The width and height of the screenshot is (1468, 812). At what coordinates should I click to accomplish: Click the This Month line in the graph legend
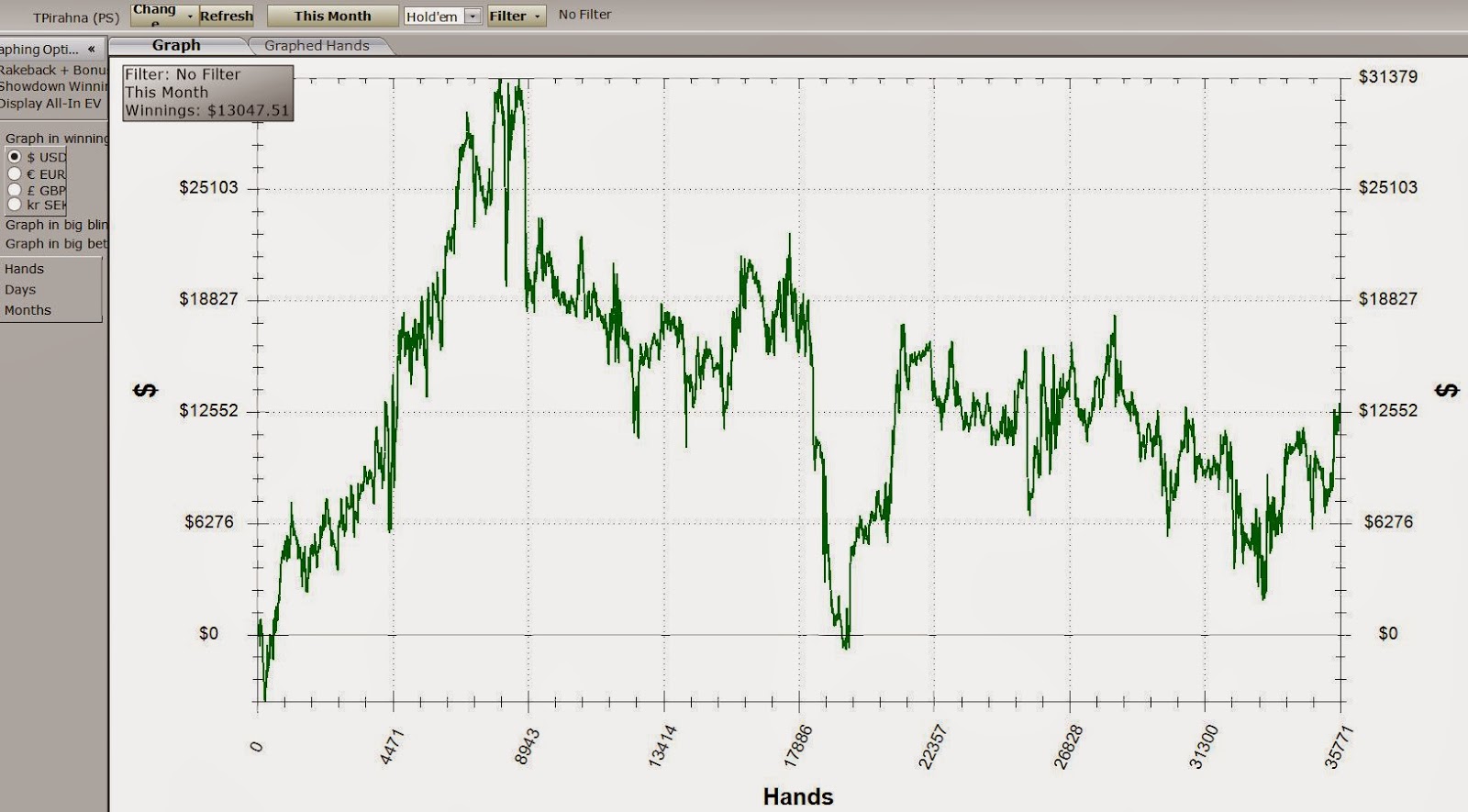[166, 93]
